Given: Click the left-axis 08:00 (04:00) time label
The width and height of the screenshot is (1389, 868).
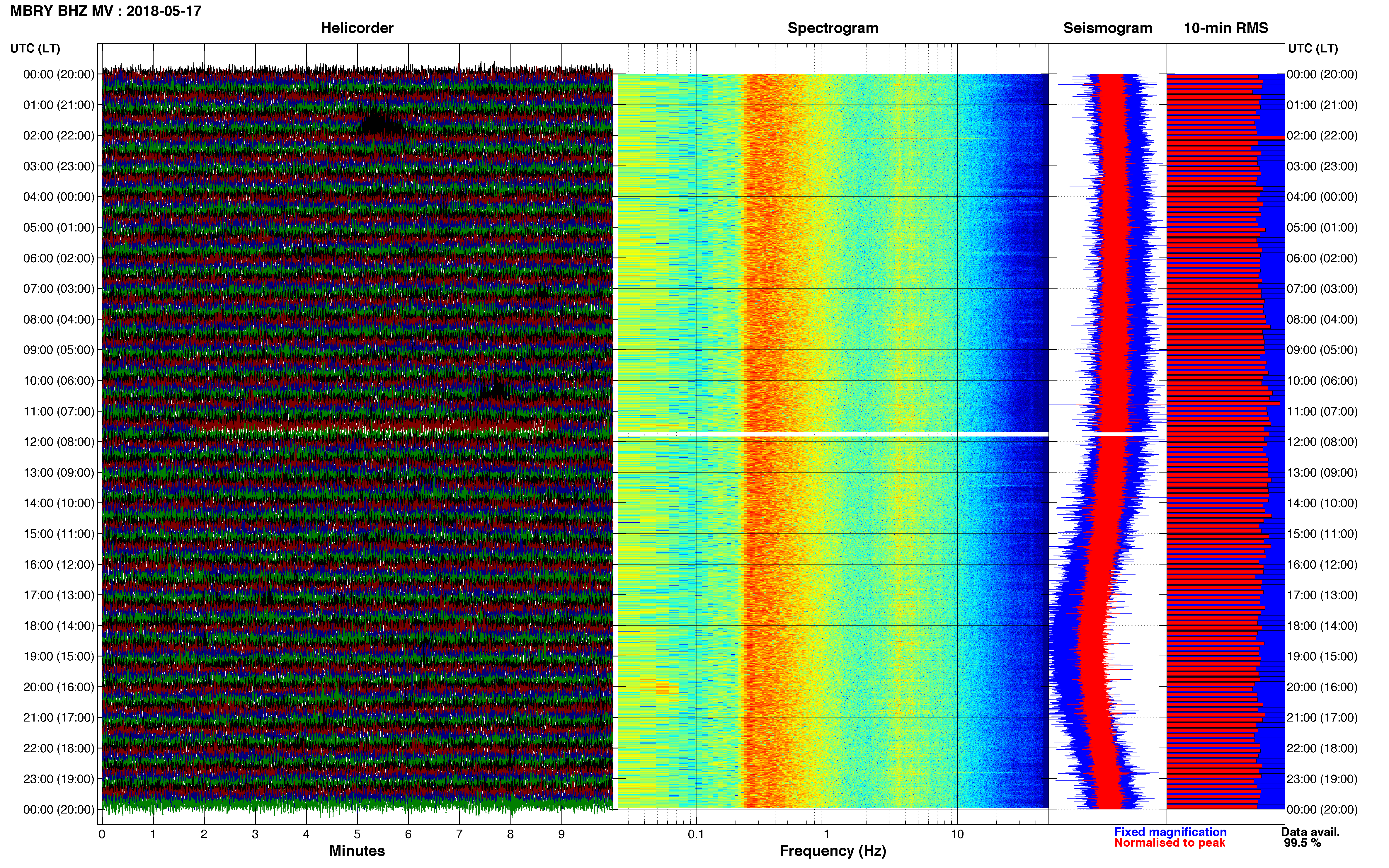Looking at the screenshot, I should coord(59,319).
